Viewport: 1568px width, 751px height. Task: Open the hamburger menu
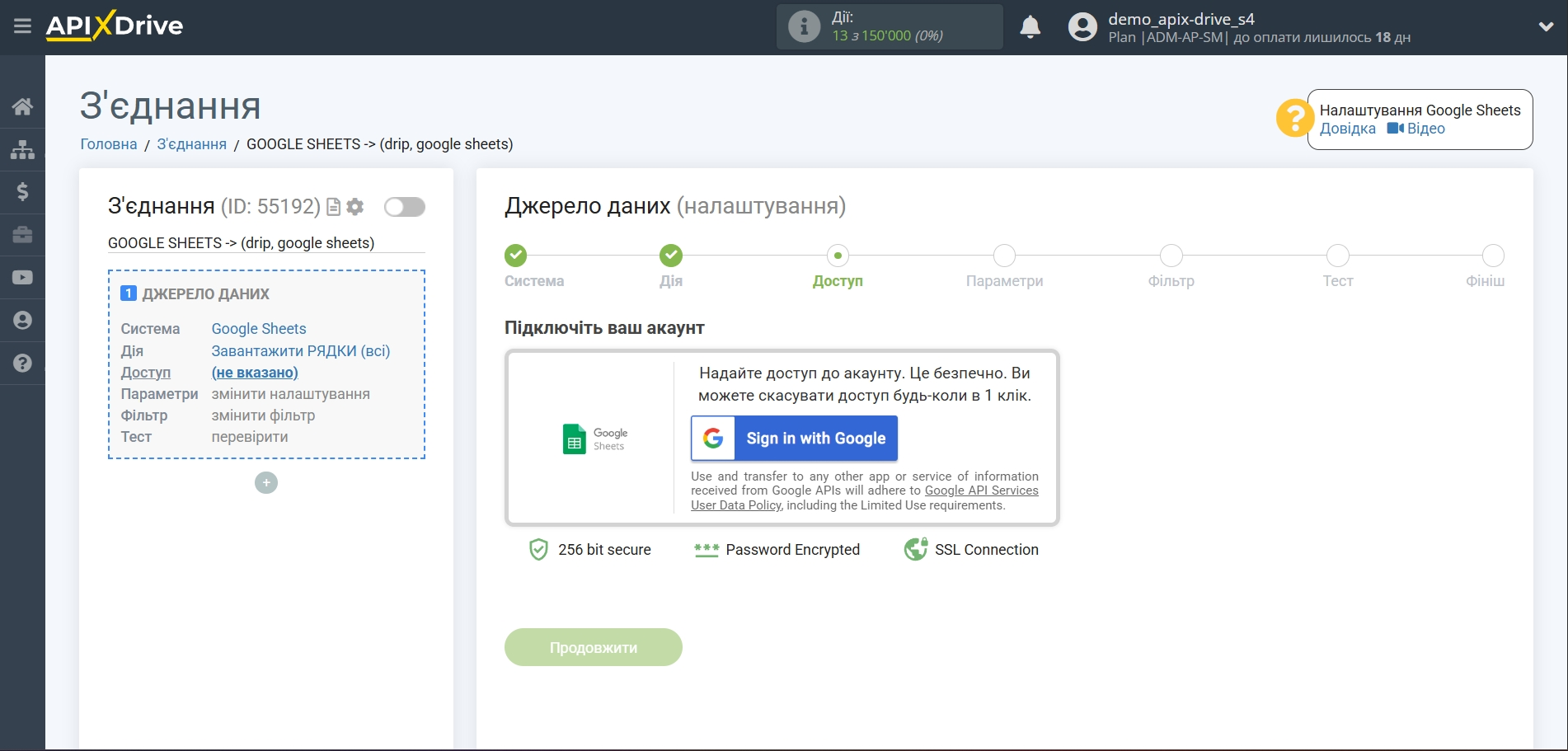tap(22, 26)
